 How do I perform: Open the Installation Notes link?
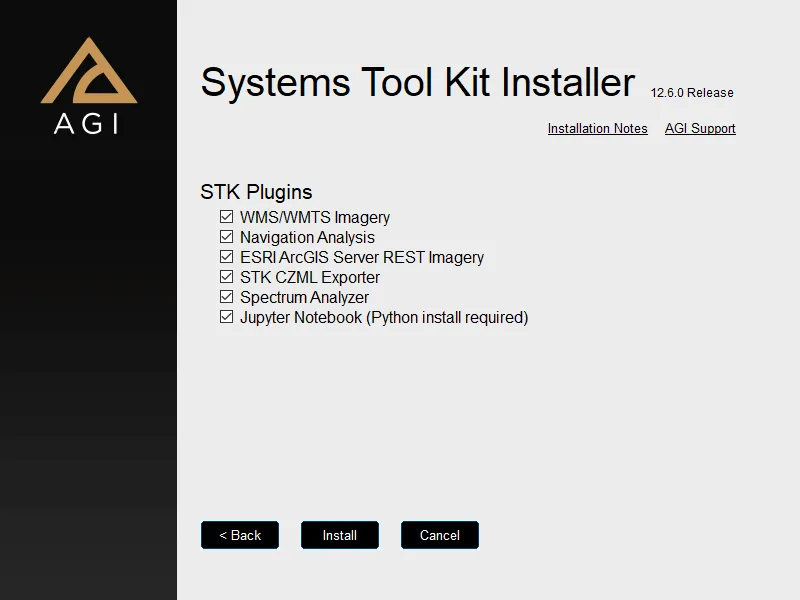tap(597, 129)
